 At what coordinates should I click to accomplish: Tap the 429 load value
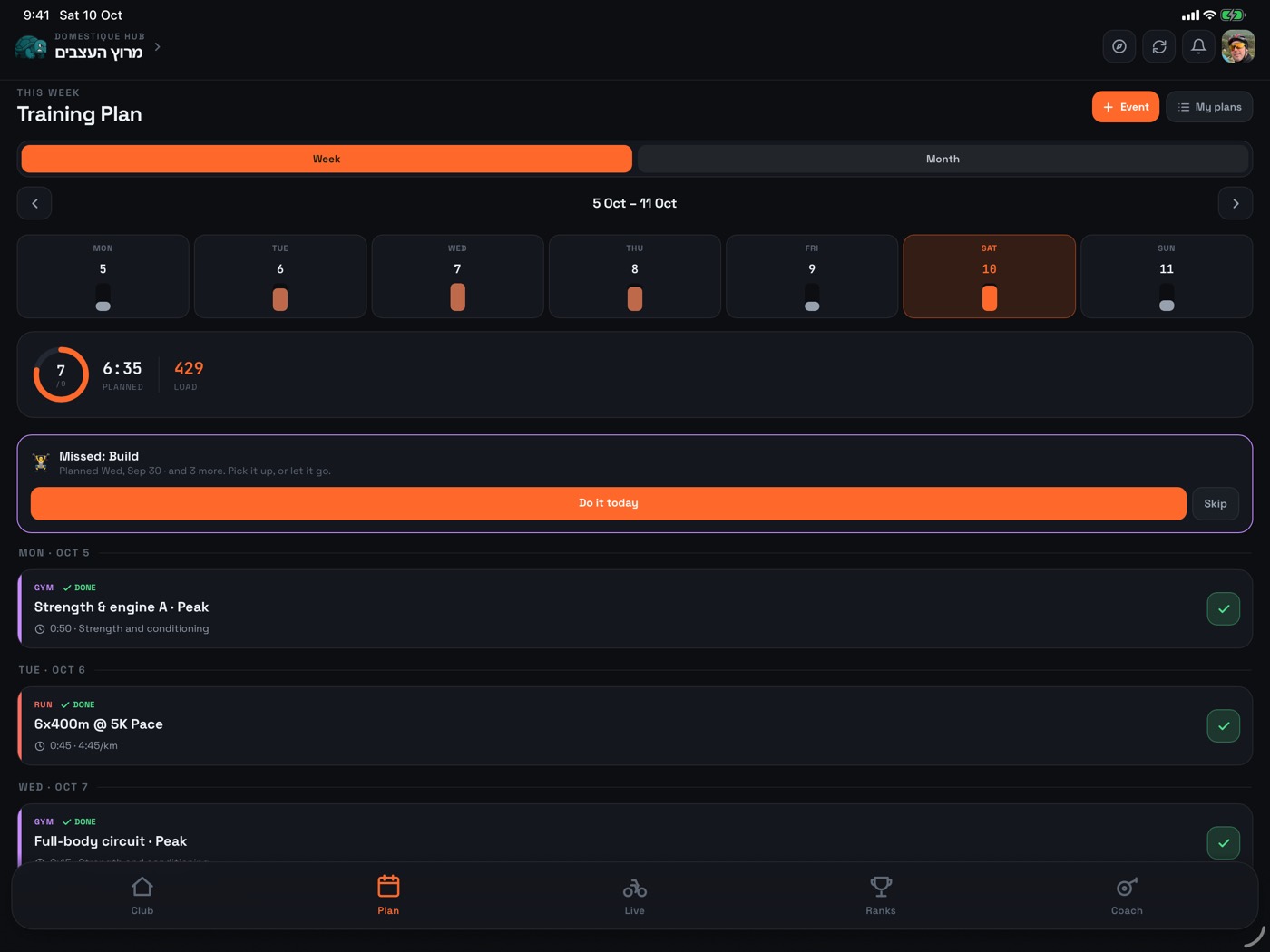[x=189, y=368]
